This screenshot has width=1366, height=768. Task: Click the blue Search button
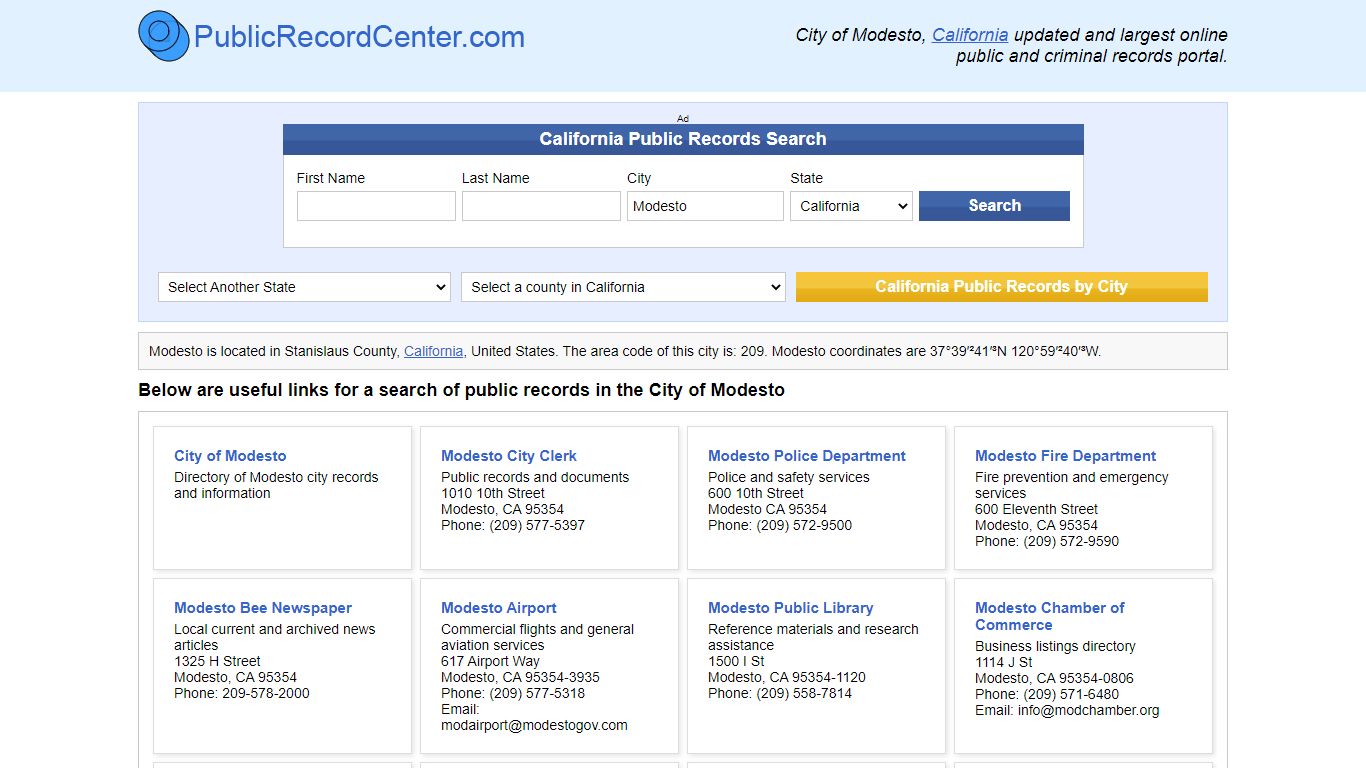pyautogui.click(x=994, y=206)
